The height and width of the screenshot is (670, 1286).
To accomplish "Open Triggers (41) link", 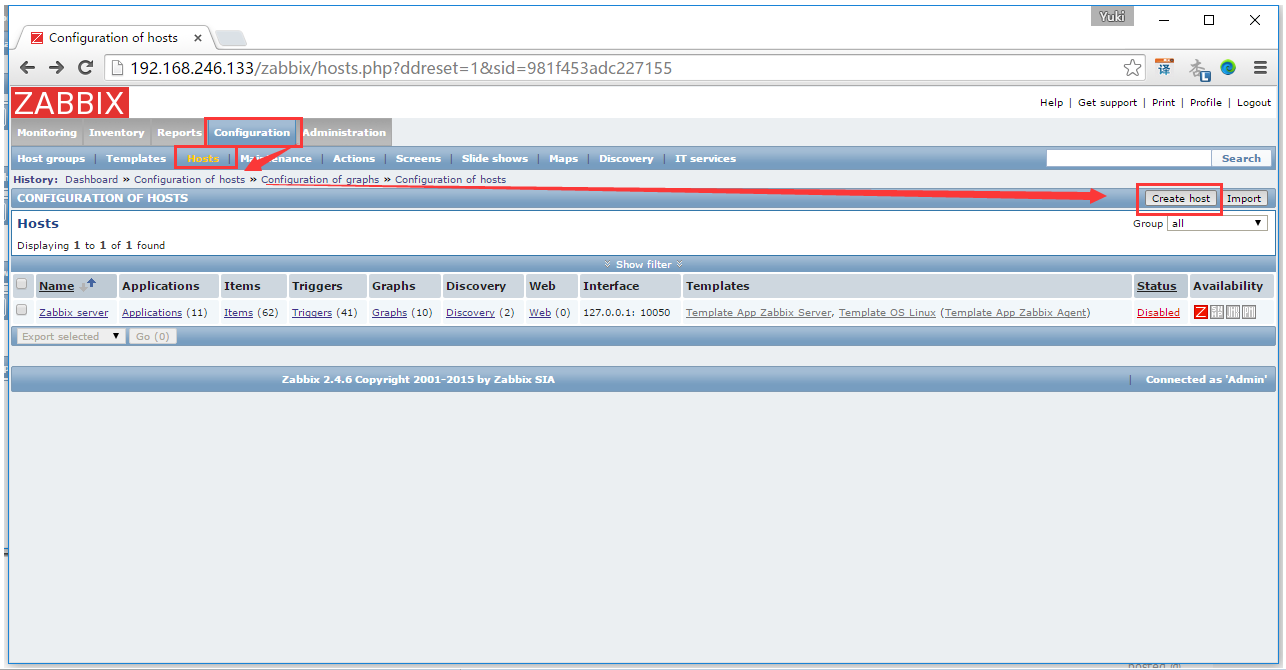I will pyautogui.click(x=312, y=313).
